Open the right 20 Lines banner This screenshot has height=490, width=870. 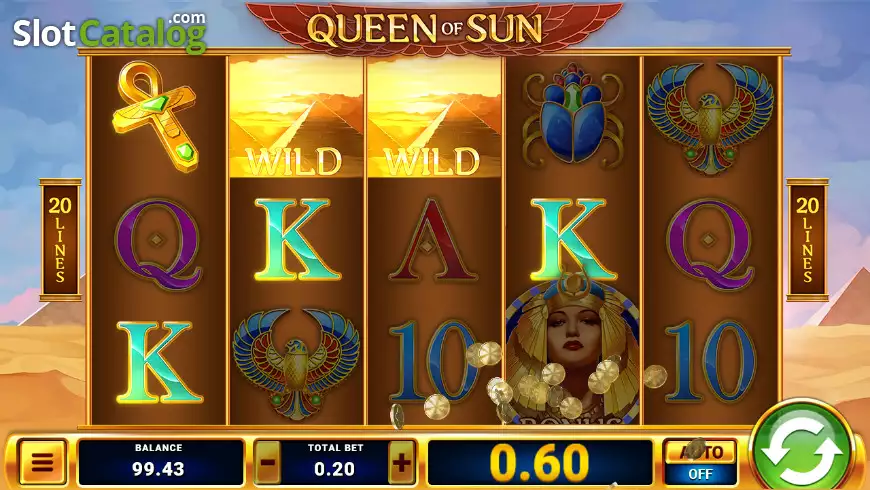[807, 240]
